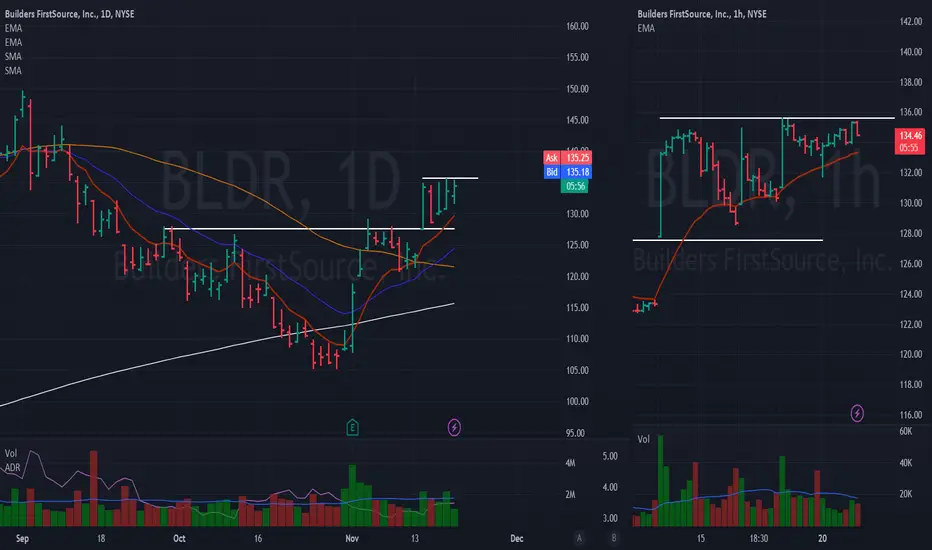Click the red 134.46 last price label on the 1h chart
Viewport: 932px width, 550px height.
pyautogui.click(x=909, y=136)
